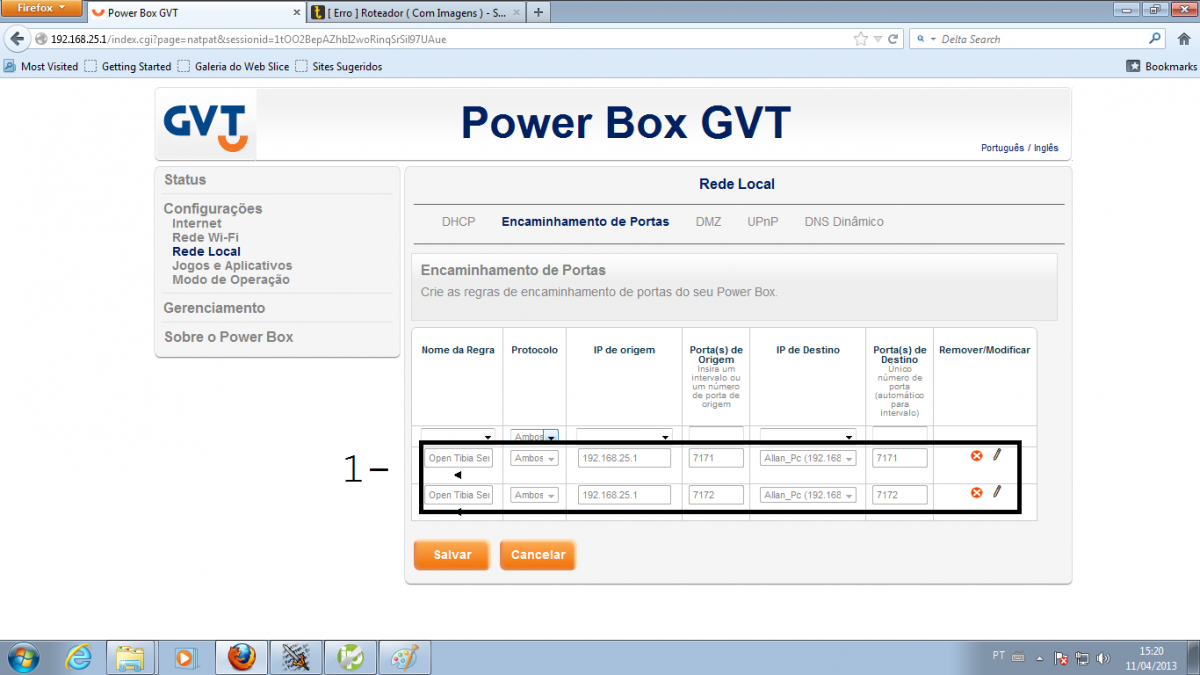
Task: Select the Encaminhamento de Portas tab
Action: pyautogui.click(x=585, y=222)
